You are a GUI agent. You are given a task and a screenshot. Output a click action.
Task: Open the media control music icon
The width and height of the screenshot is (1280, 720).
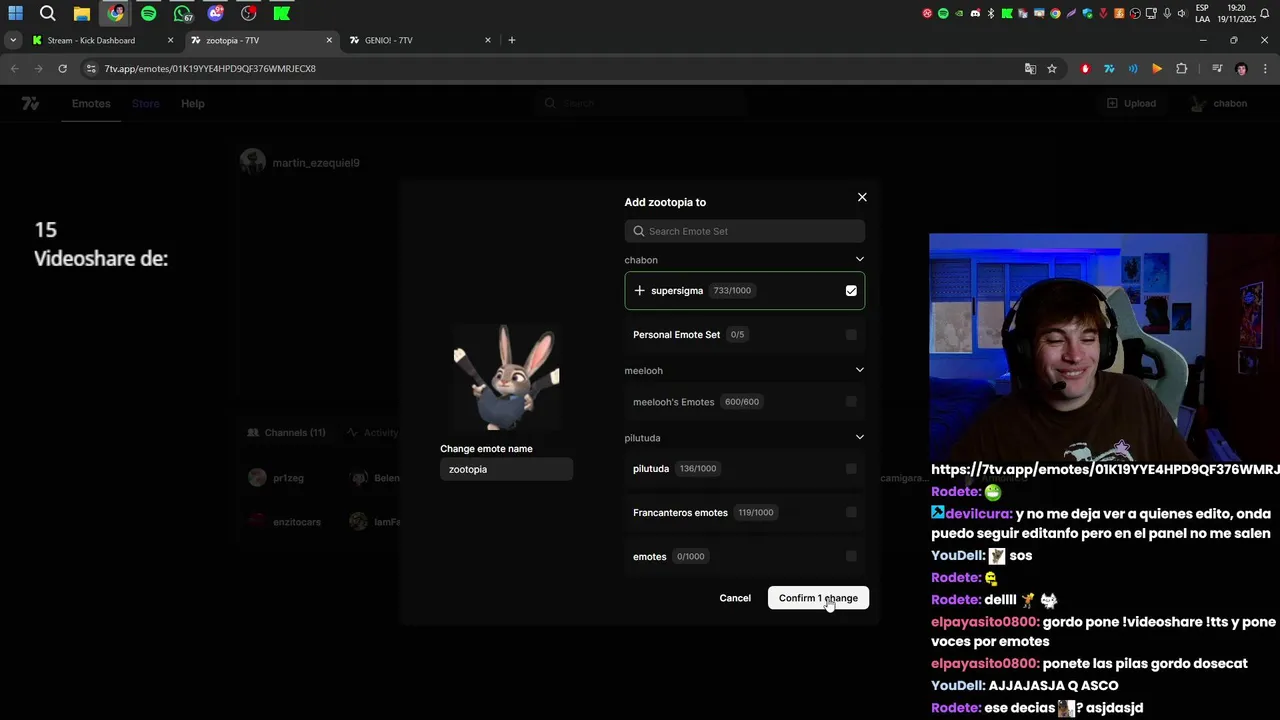pos(1217,69)
